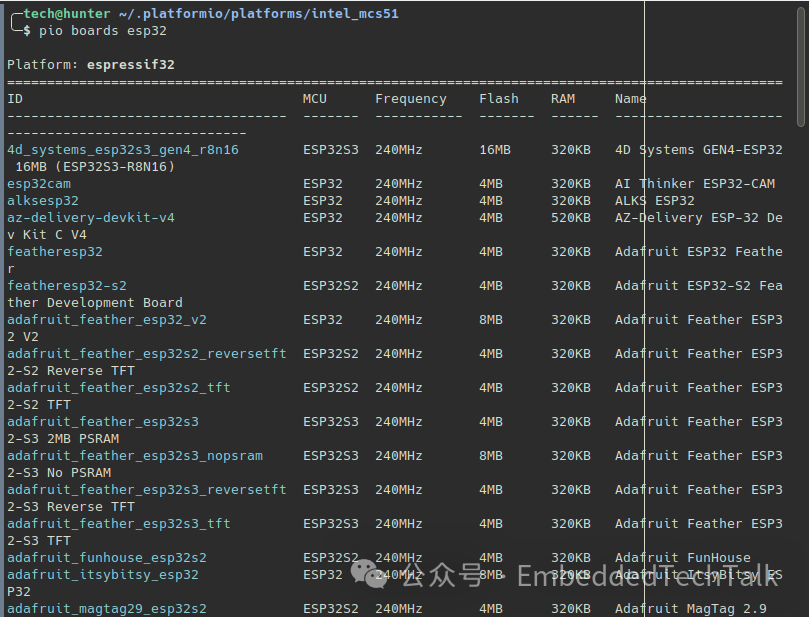Click the 'pio boards esp32' command text
Image resolution: width=809 pixels, height=617 pixels.
tap(103, 31)
